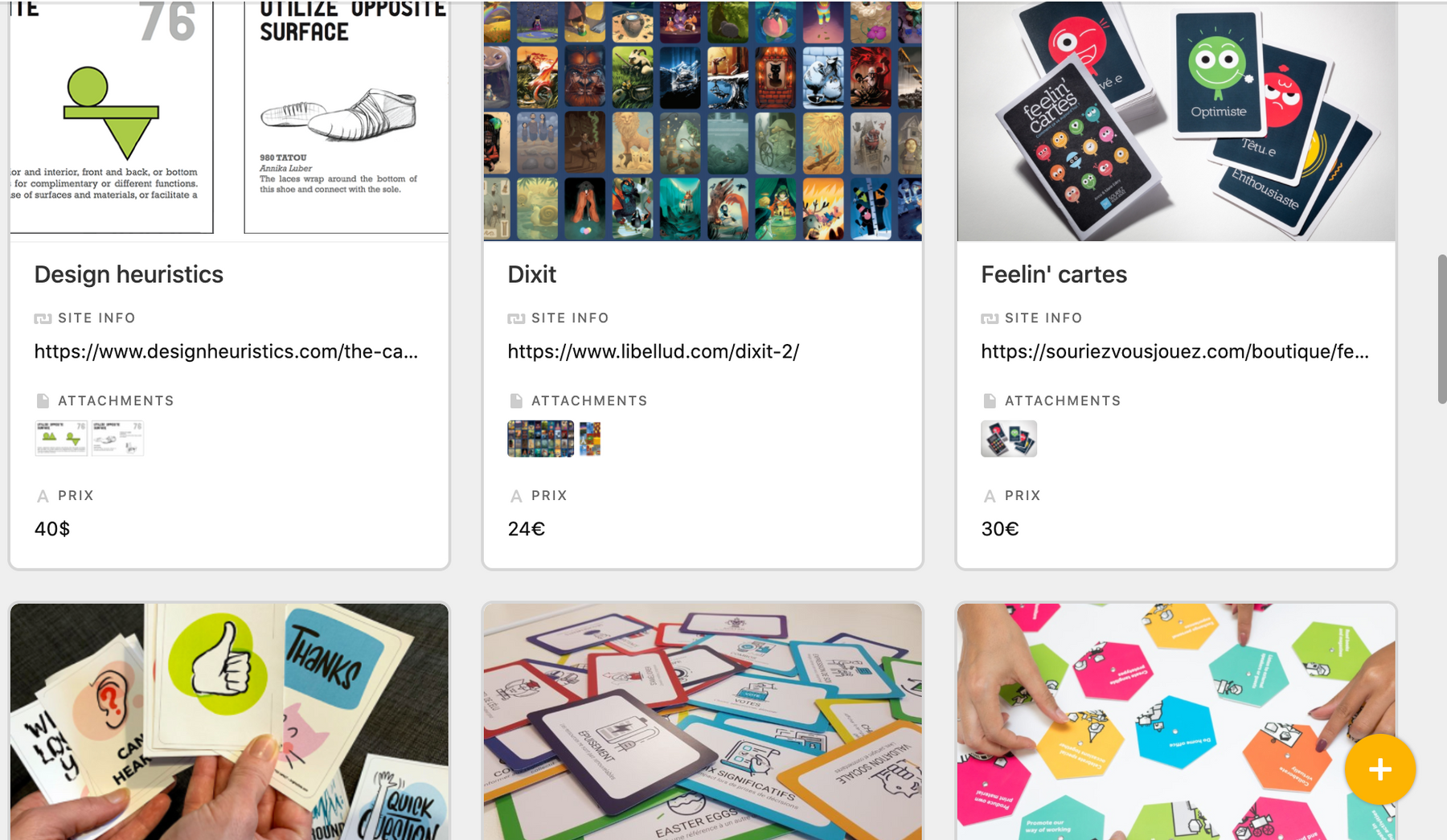Click Attachments file icon on Dixit card
1447x840 pixels.
516,400
